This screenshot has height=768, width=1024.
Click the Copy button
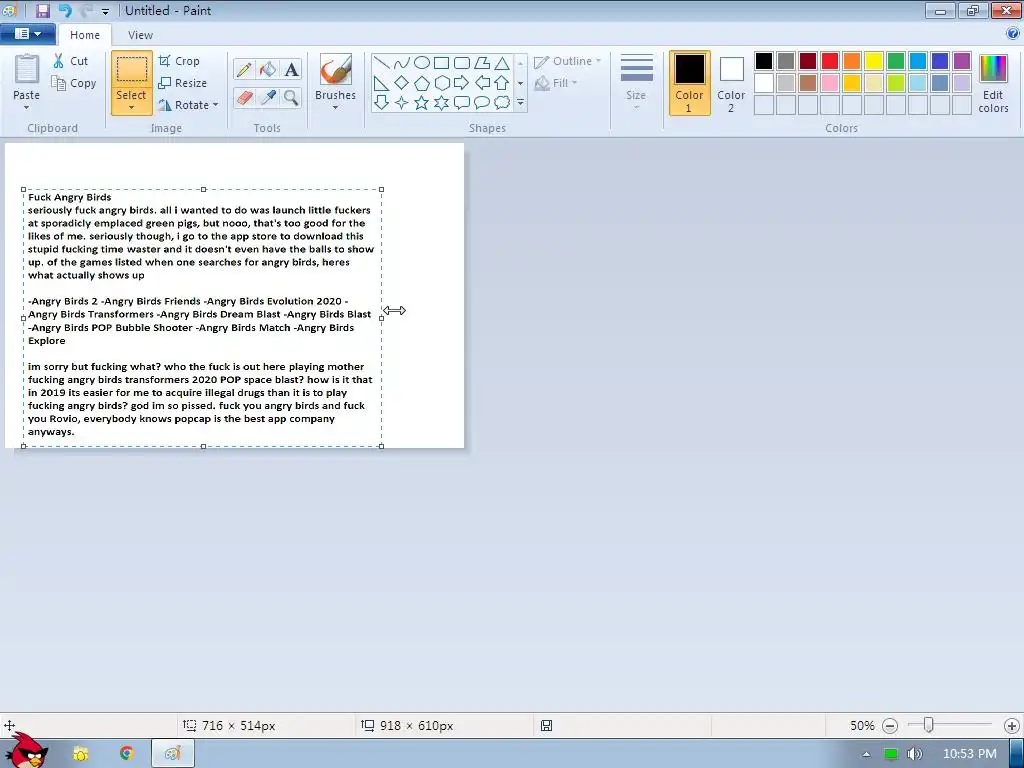pyautogui.click(x=74, y=83)
